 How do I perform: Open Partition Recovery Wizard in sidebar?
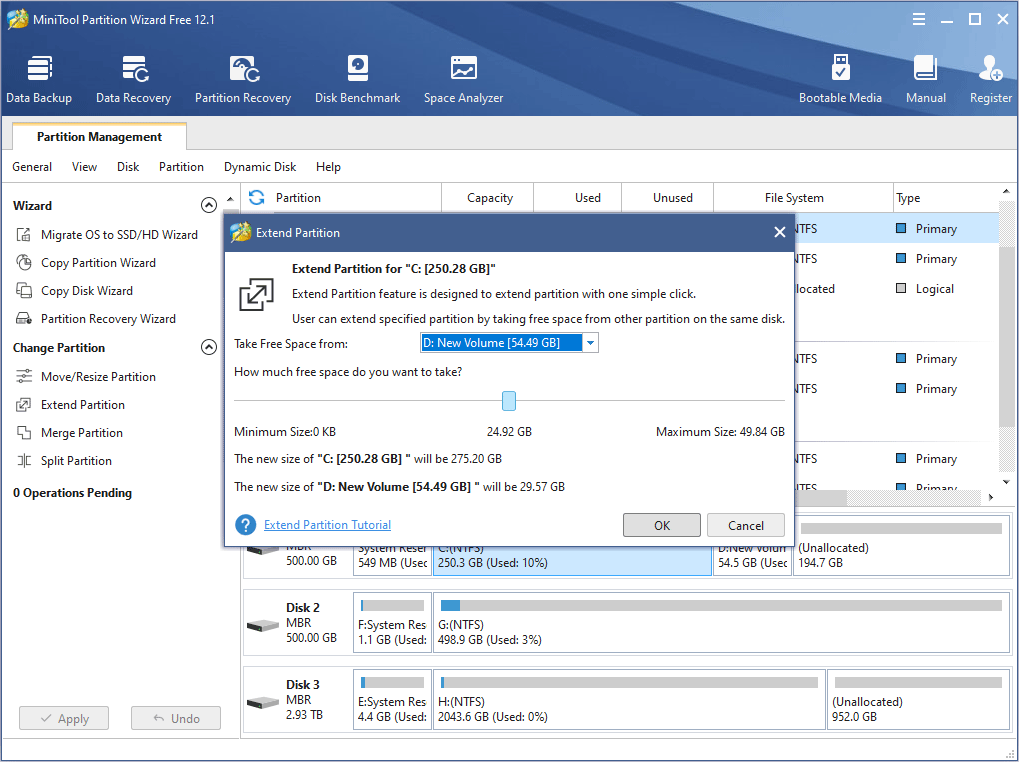coord(96,318)
